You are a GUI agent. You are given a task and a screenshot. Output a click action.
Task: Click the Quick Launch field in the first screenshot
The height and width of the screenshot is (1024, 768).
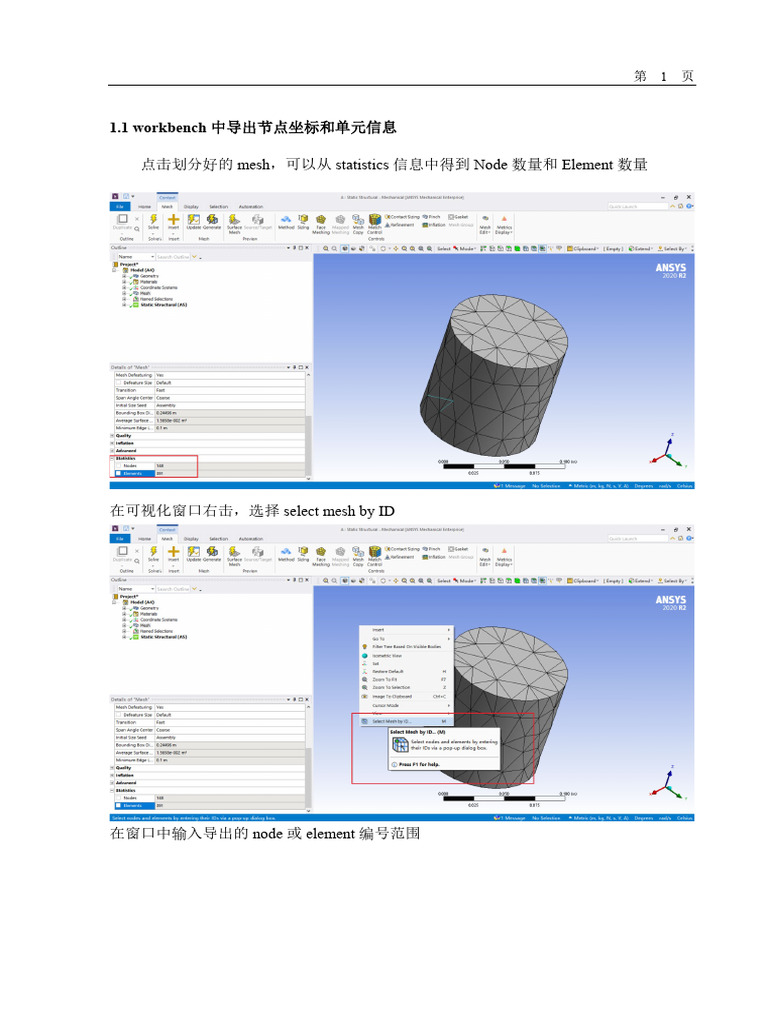coord(636,206)
